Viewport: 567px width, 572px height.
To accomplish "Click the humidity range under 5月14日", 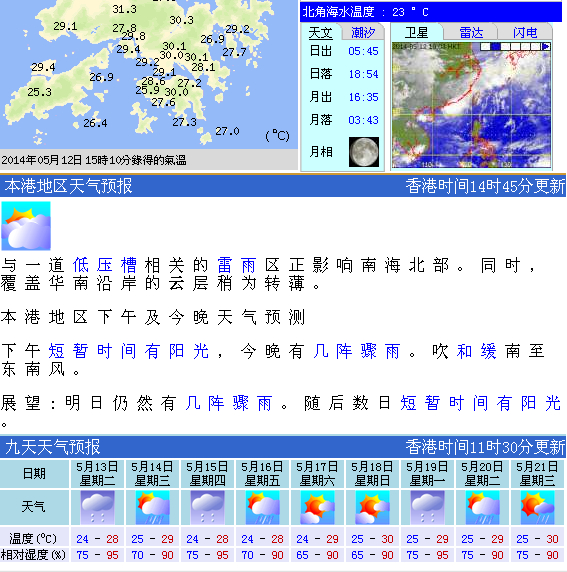I will [x=153, y=555].
